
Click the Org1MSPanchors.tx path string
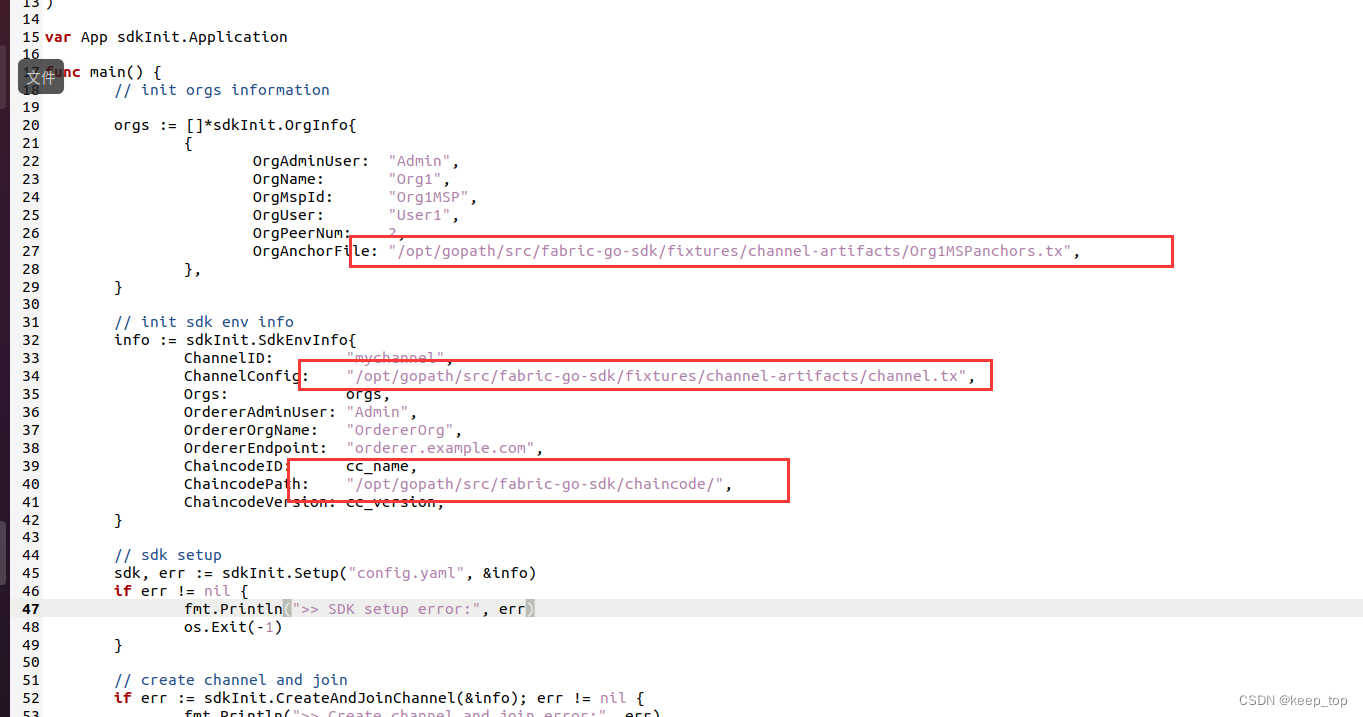730,251
